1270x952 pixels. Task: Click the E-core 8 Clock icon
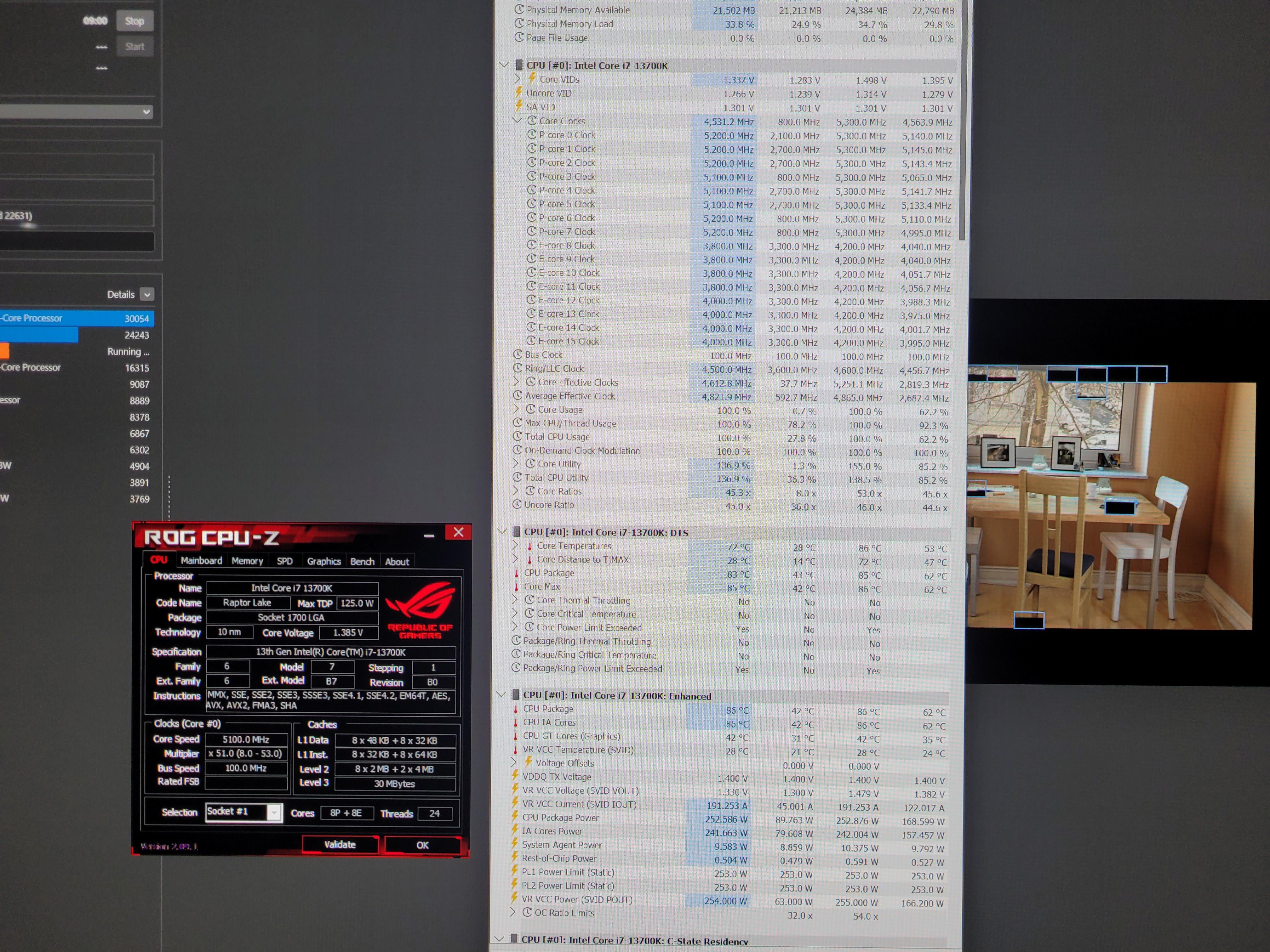tap(532, 245)
